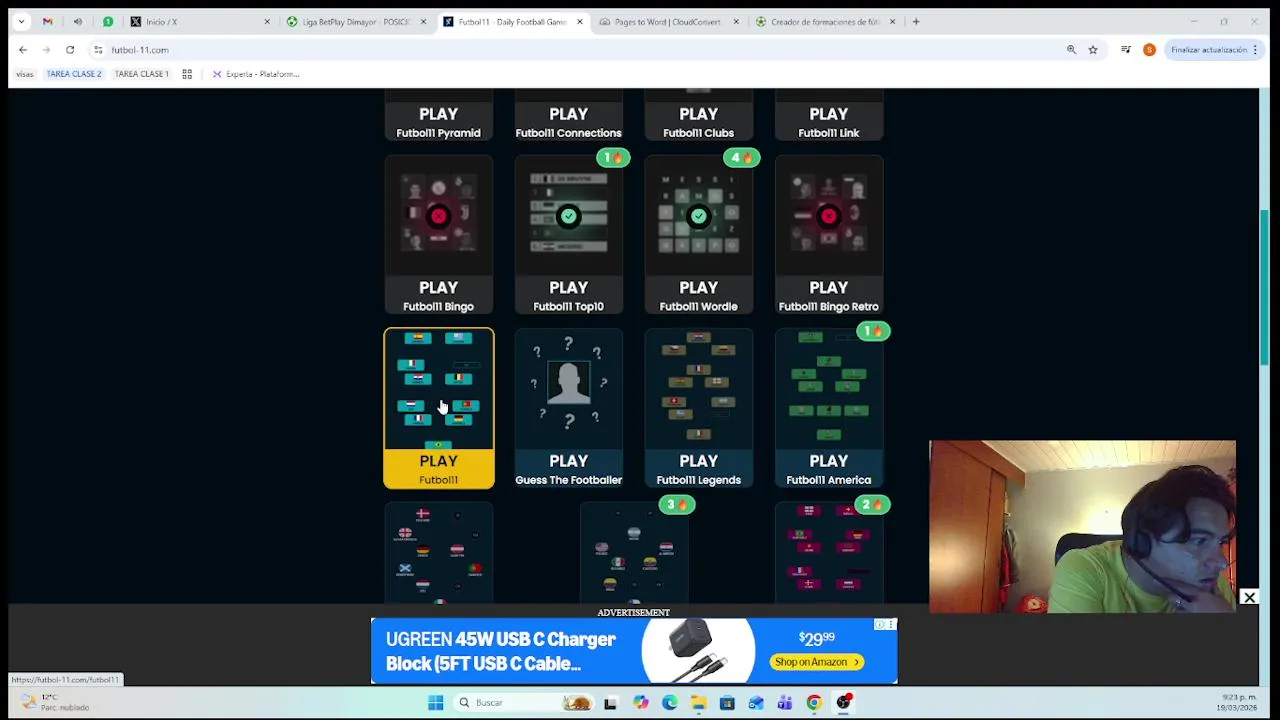
Task: Open the Experta - Plataforma bookmark
Action: [x=255, y=74]
